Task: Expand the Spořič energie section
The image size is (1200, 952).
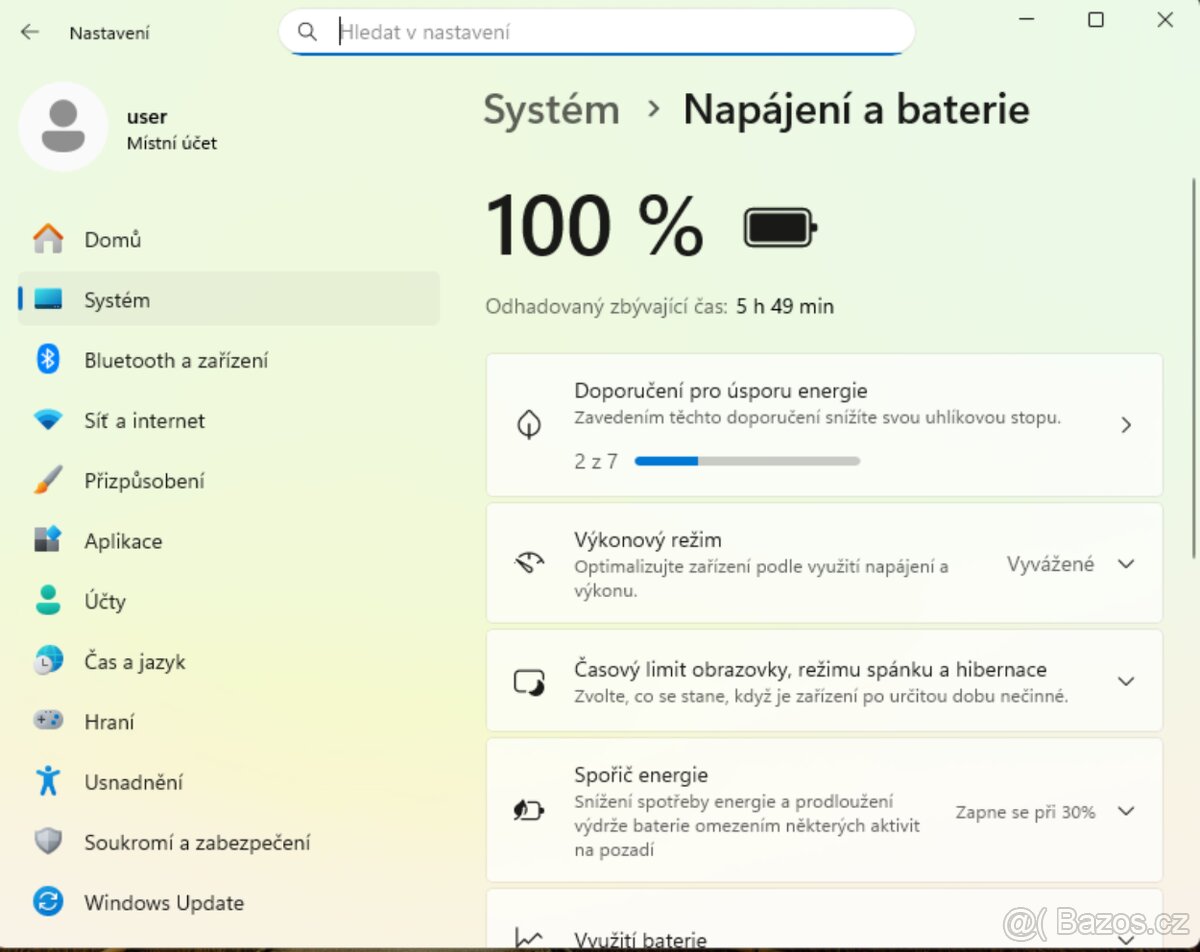Action: tap(1126, 811)
